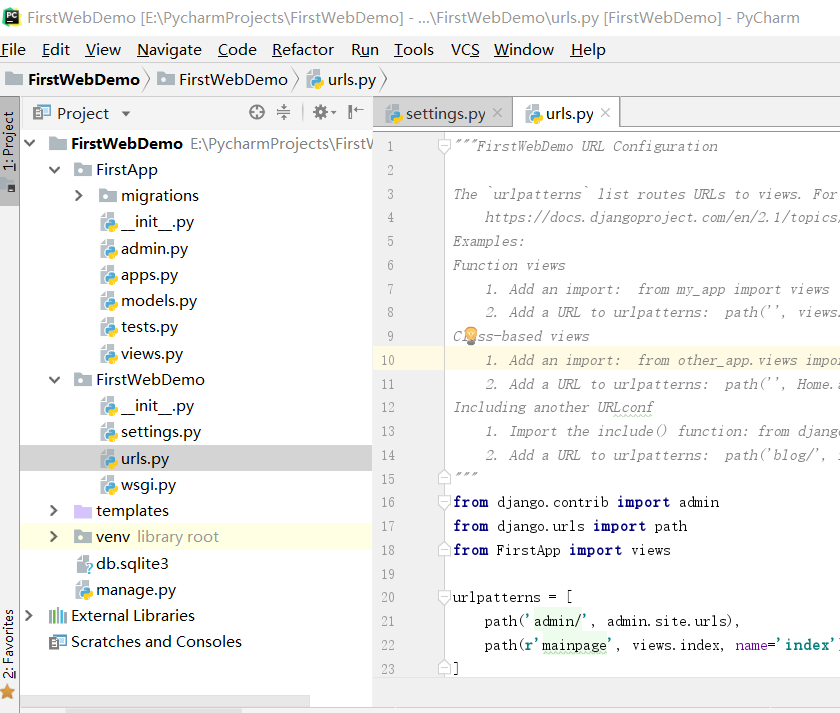Expand the templates folder
The width and height of the screenshot is (840, 713).
tap(54, 511)
